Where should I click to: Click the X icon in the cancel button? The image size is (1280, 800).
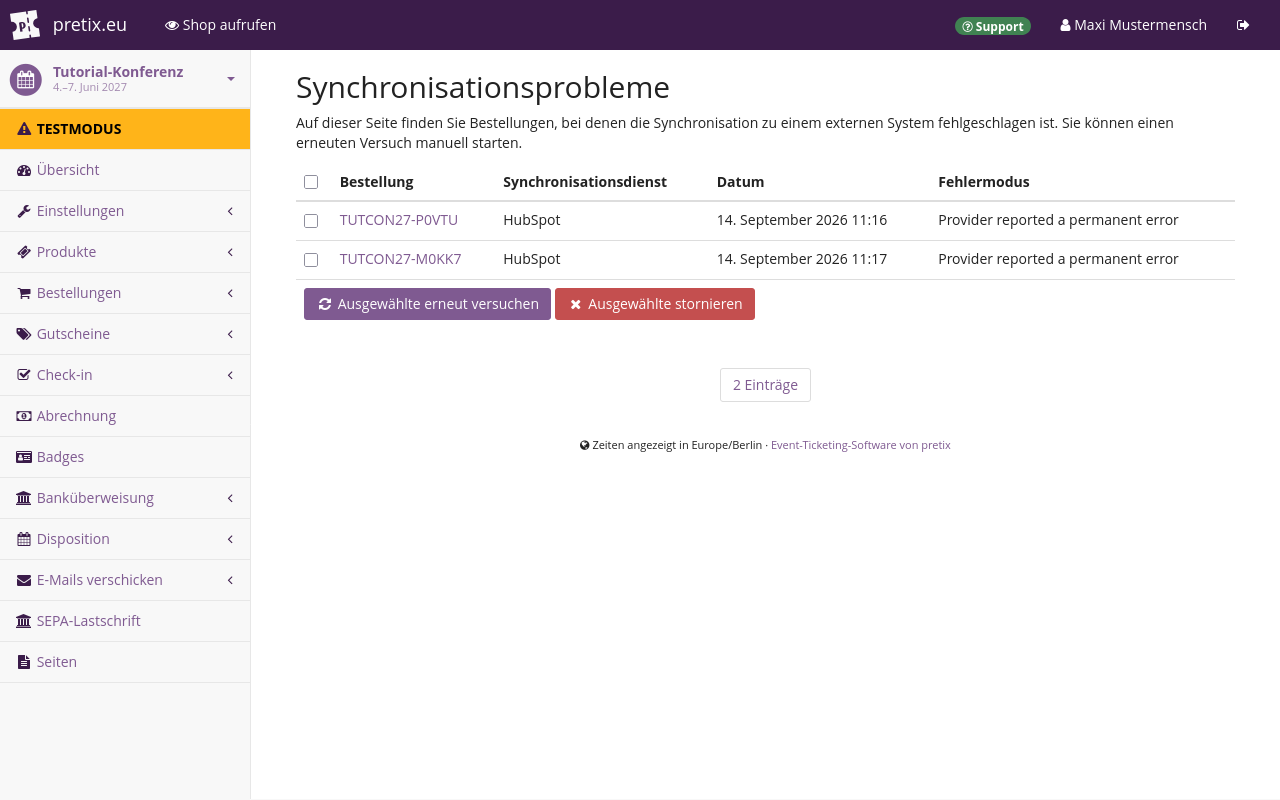tap(576, 304)
